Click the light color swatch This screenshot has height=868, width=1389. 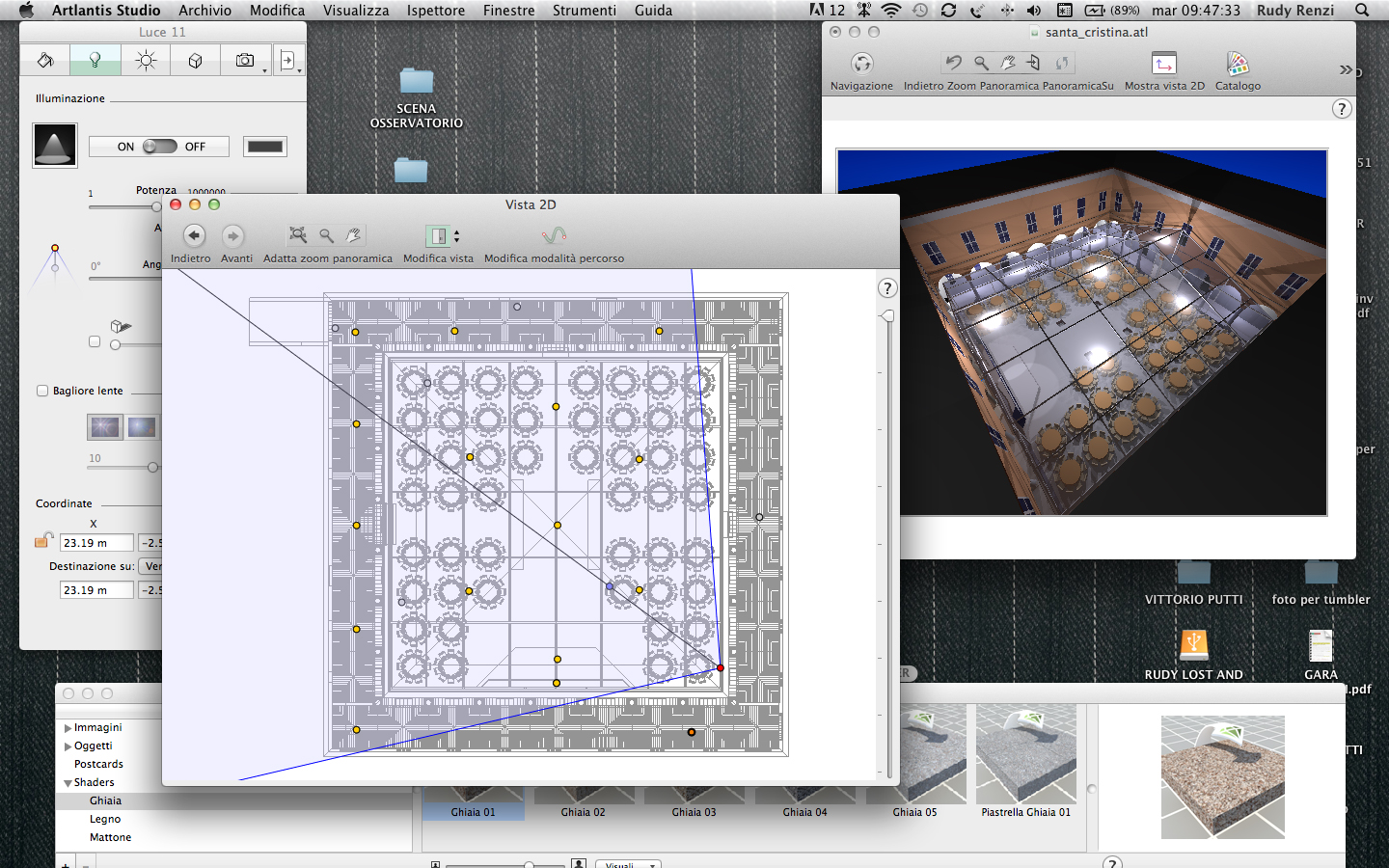coord(264,147)
